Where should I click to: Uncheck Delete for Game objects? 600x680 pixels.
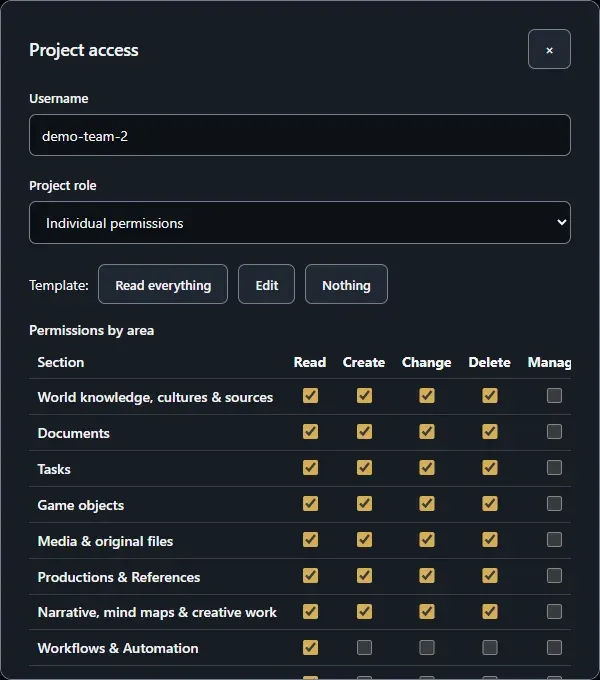490,503
